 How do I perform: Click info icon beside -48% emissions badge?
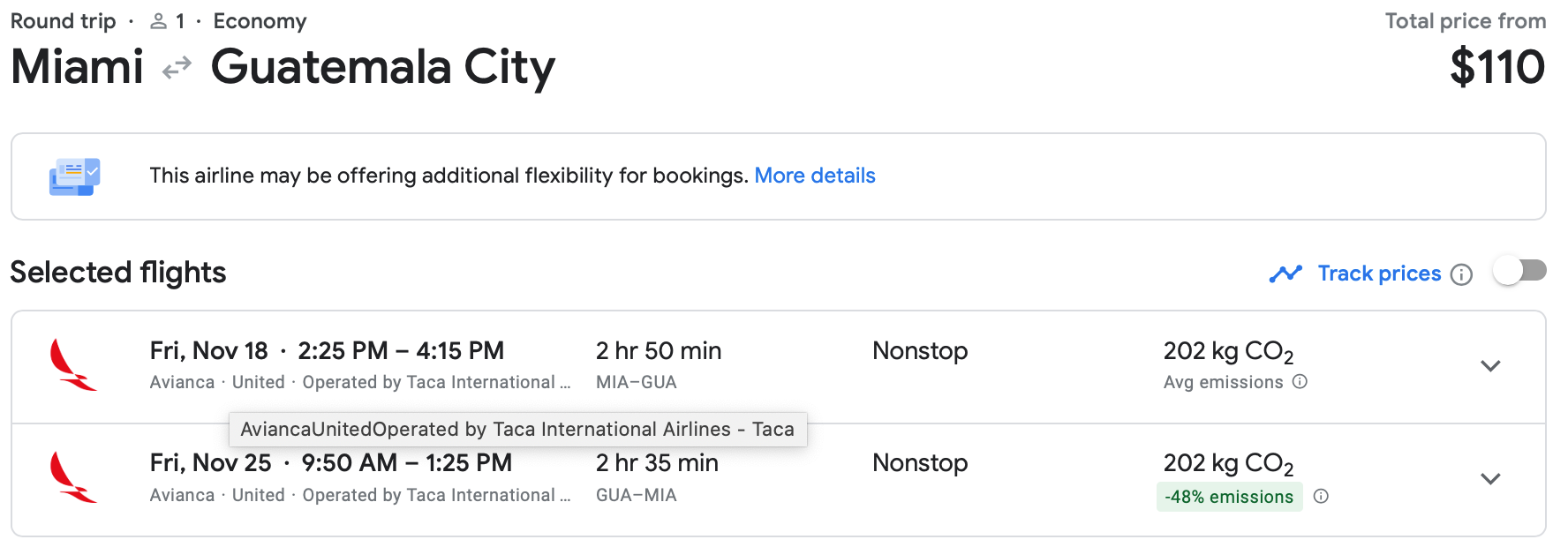(1321, 496)
